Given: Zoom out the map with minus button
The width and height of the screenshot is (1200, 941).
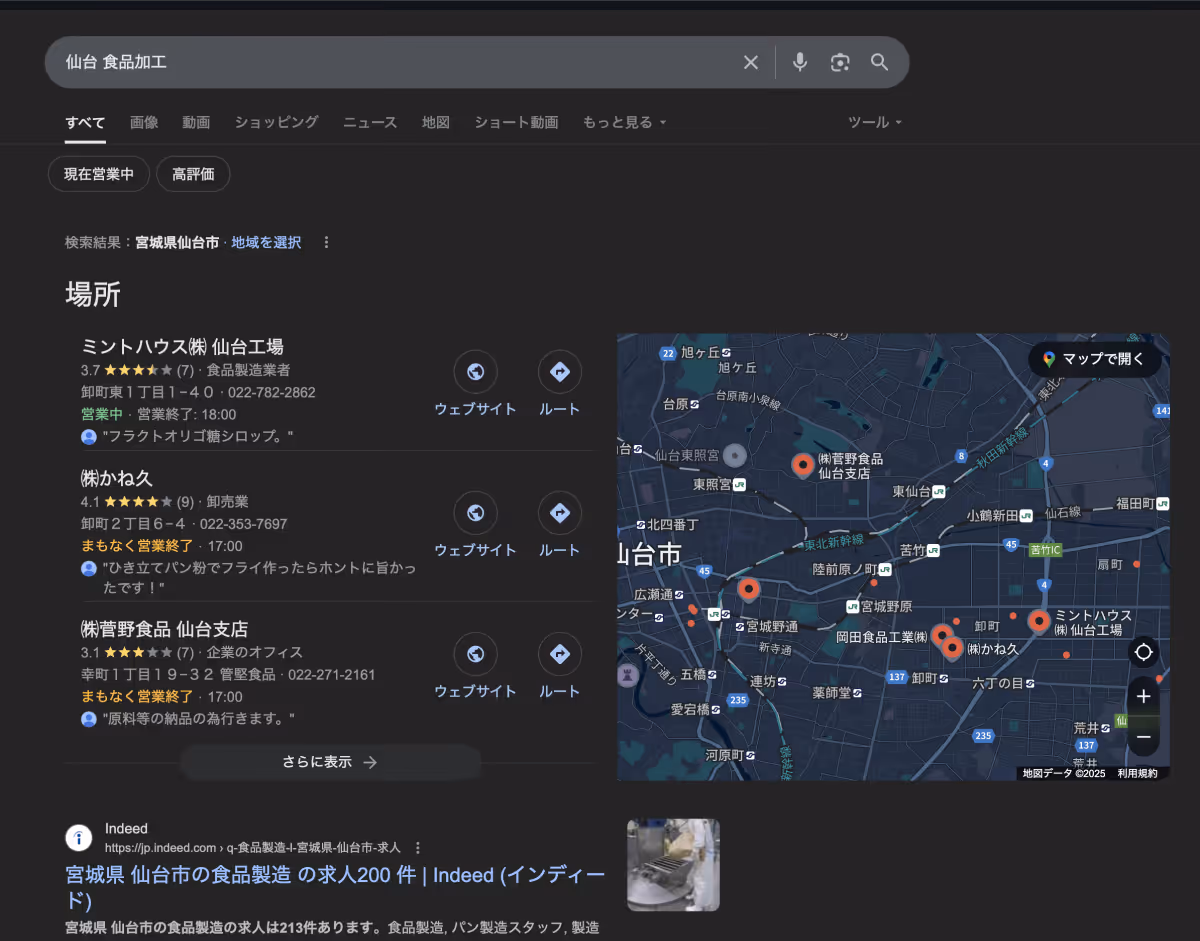Looking at the screenshot, I should 1144,737.
